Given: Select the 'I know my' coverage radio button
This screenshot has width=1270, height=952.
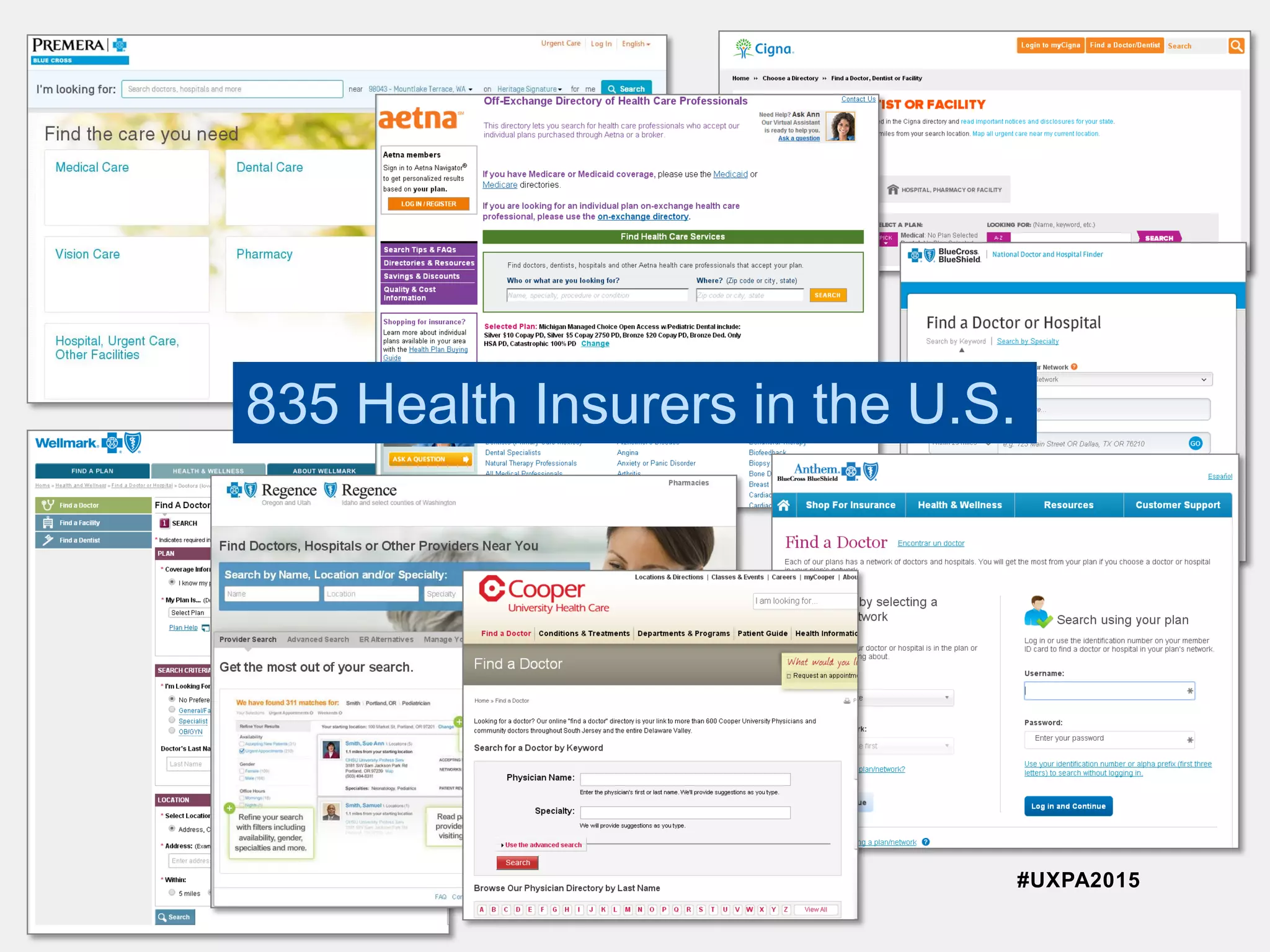Looking at the screenshot, I should [172, 582].
